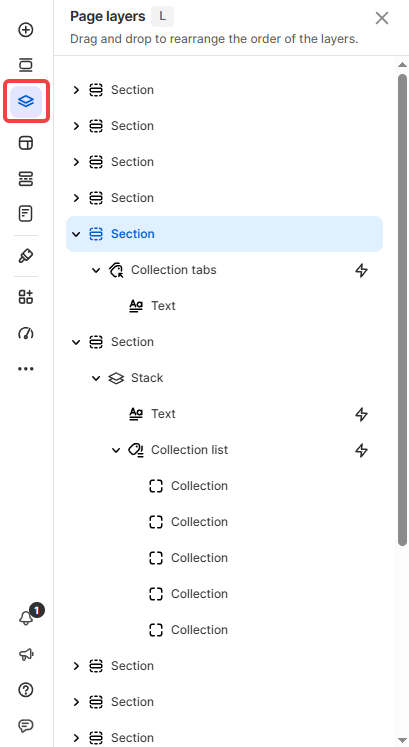Image resolution: width=409 pixels, height=747 pixels.
Task: Open the megaphone announcements icon
Action: point(26,654)
